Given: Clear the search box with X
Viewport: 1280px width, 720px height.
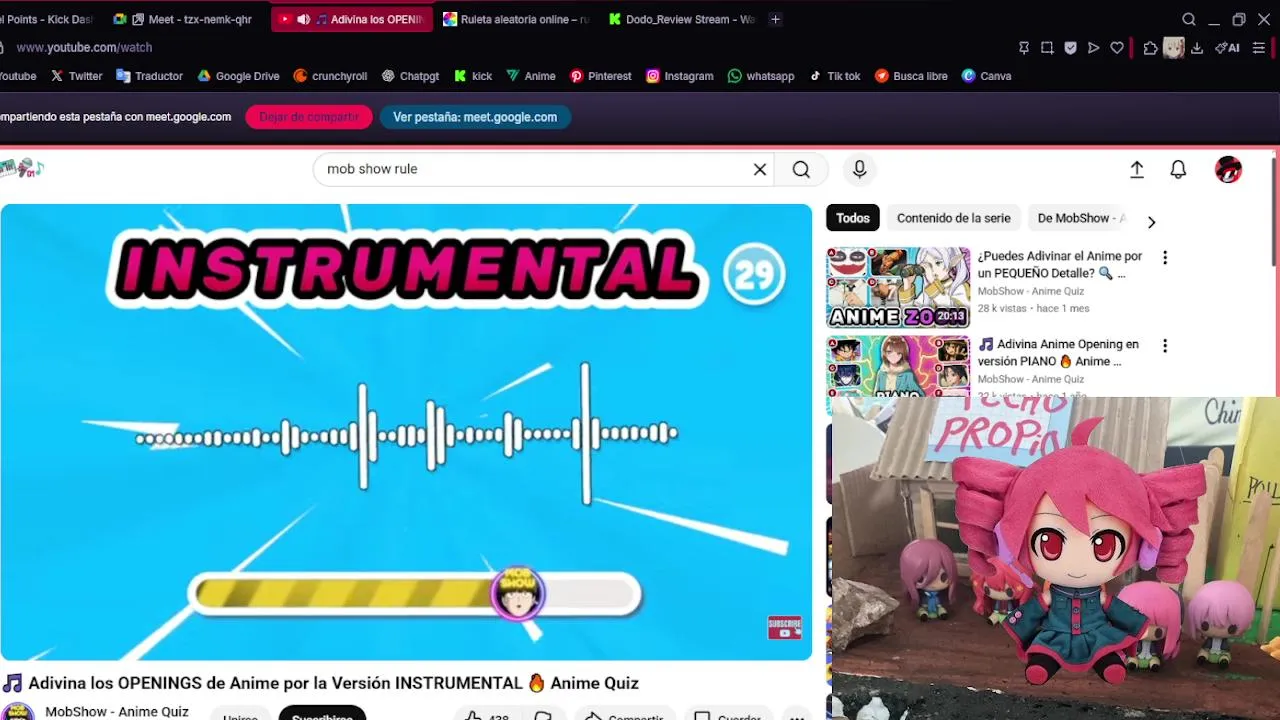Looking at the screenshot, I should point(760,170).
